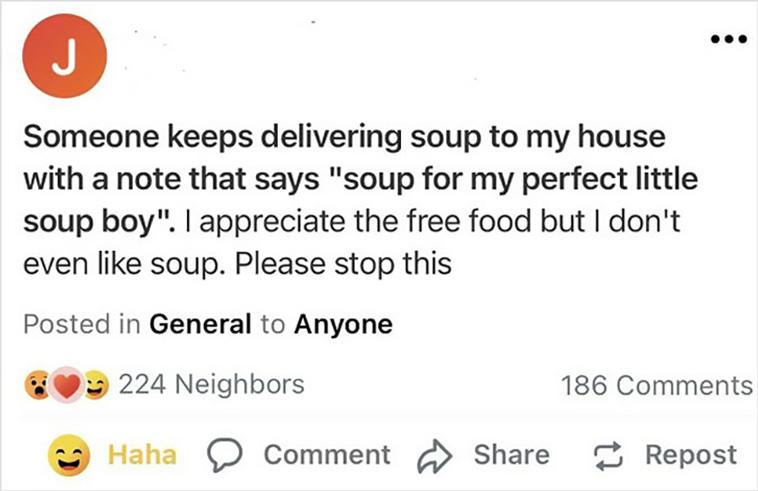The height and width of the screenshot is (491, 758).
Task: Select the Repost text label
Action: click(691, 455)
